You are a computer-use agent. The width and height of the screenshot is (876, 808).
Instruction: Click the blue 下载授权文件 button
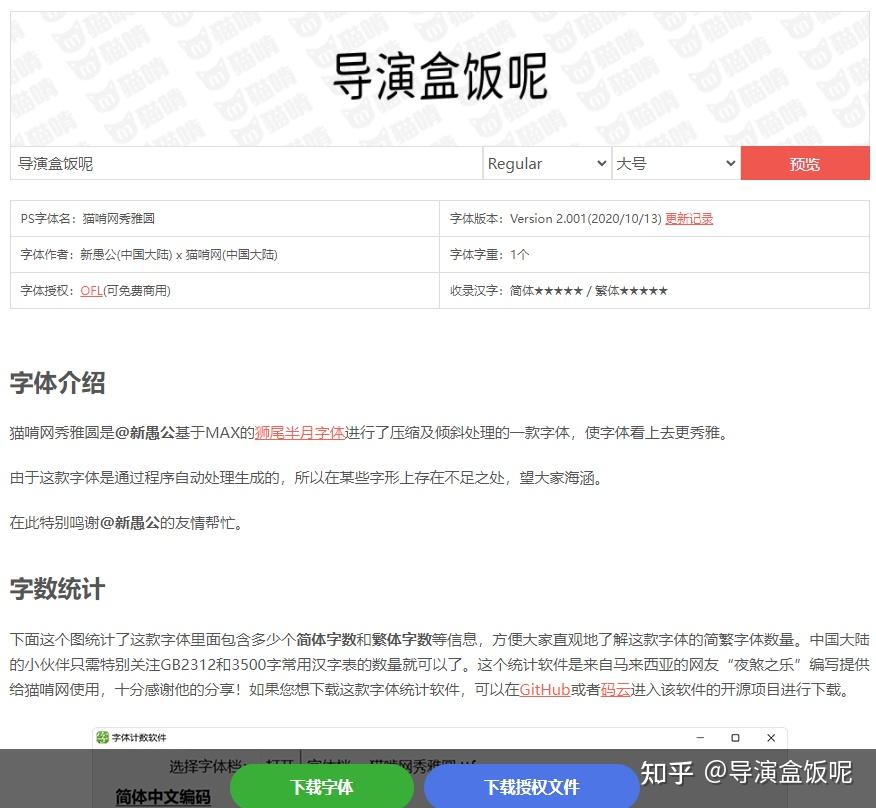click(531, 787)
